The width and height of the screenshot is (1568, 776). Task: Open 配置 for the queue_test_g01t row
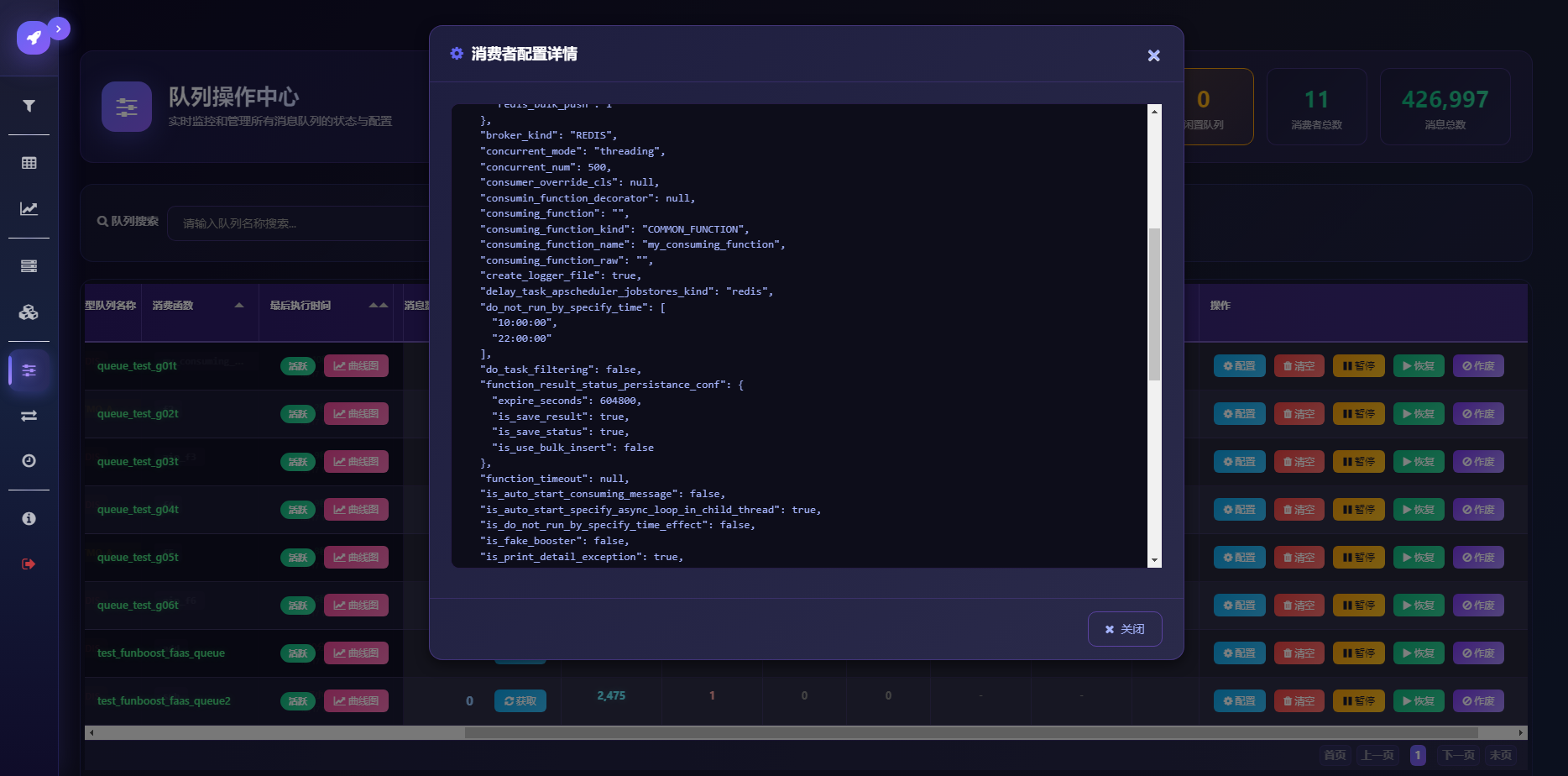pyautogui.click(x=1240, y=366)
